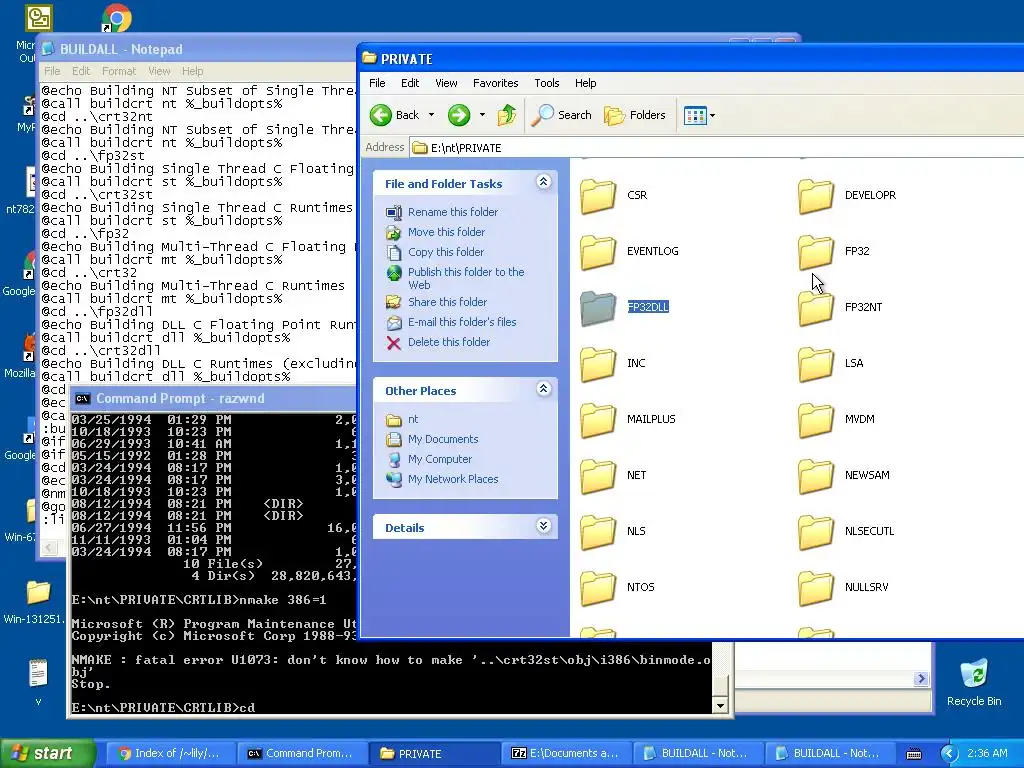1024x768 pixels.
Task: Go up one folder level icon
Action: (507, 115)
